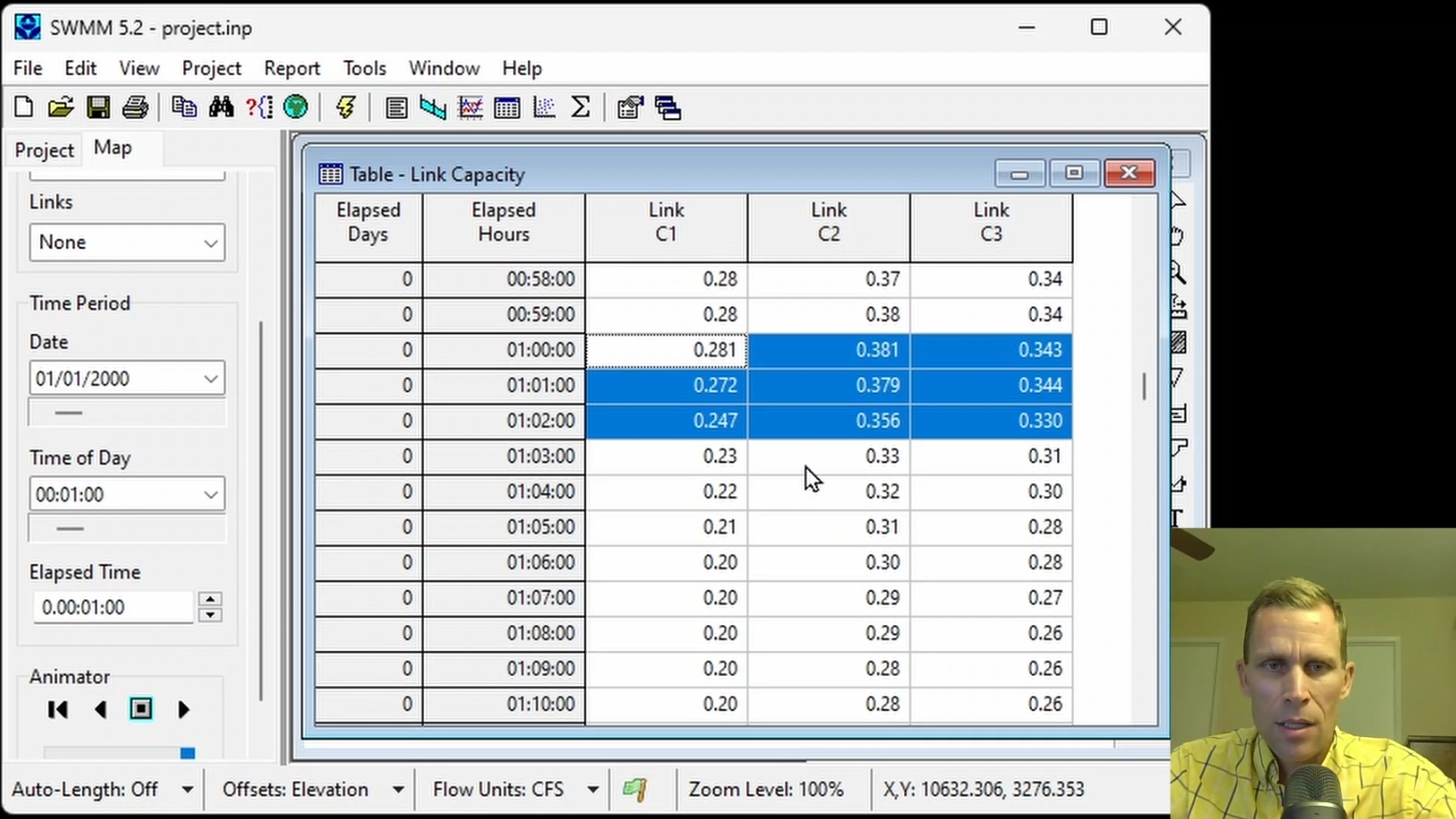Open the Tools menu
1456x819 pixels.
pos(365,68)
